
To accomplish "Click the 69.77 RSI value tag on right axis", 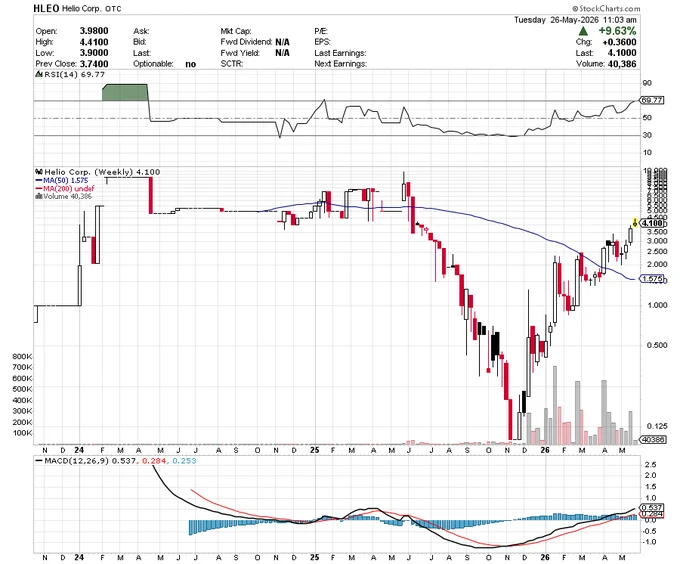I will (x=652, y=100).
